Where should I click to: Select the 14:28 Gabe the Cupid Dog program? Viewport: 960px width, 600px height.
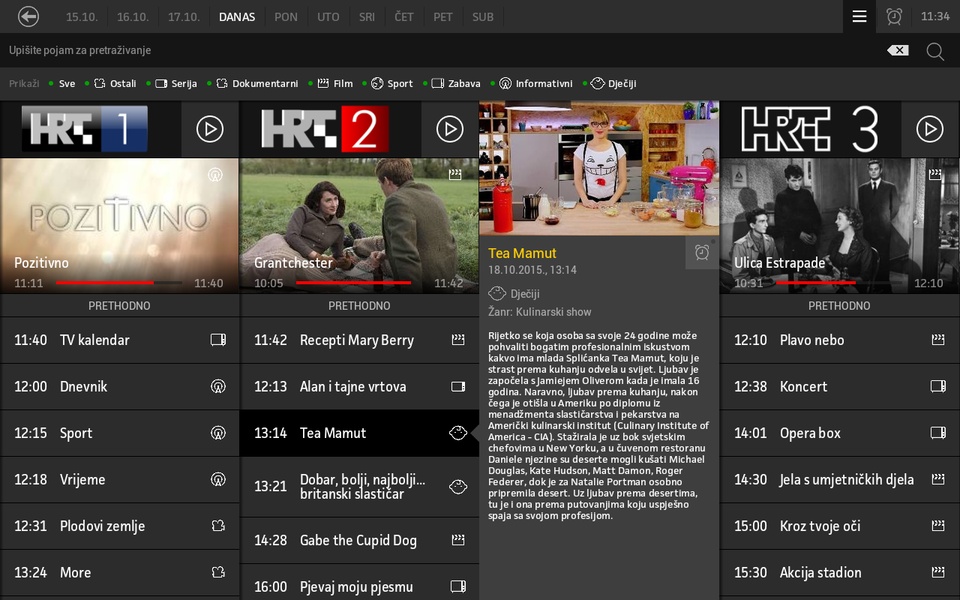click(x=359, y=540)
